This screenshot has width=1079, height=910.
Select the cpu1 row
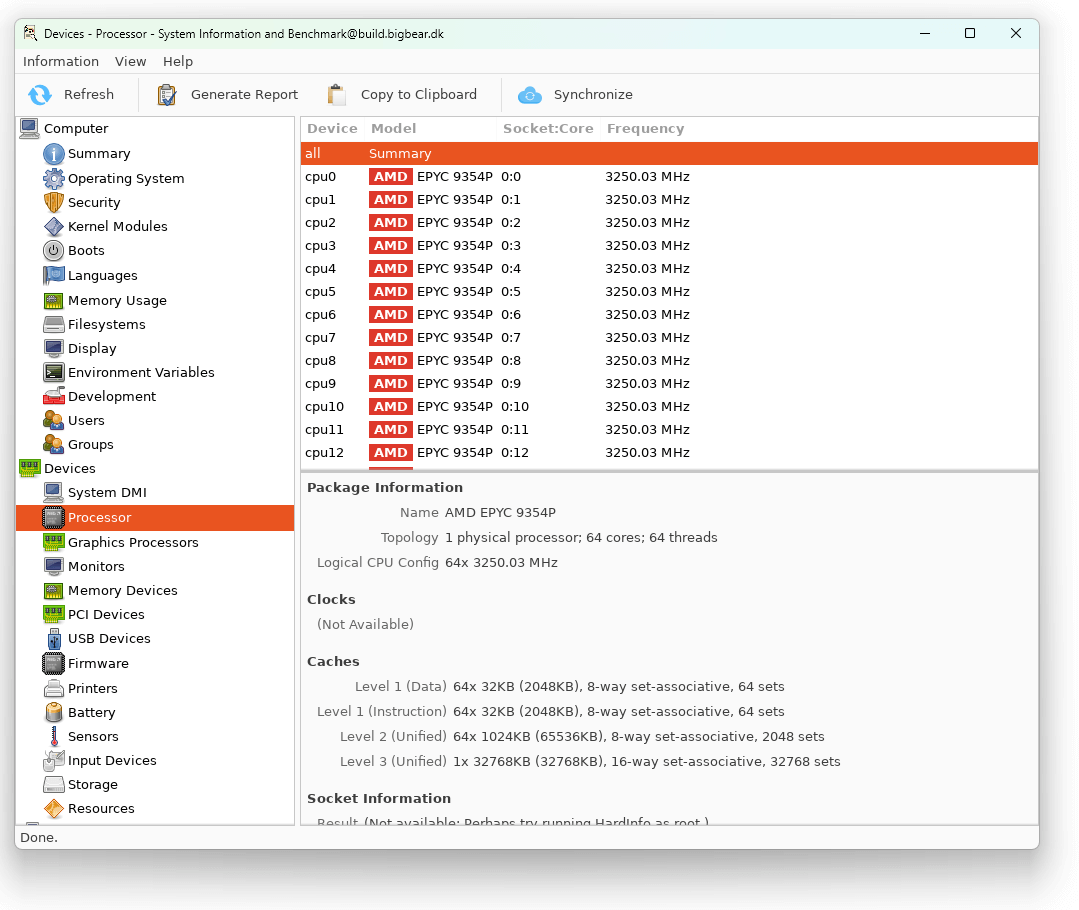click(669, 200)
